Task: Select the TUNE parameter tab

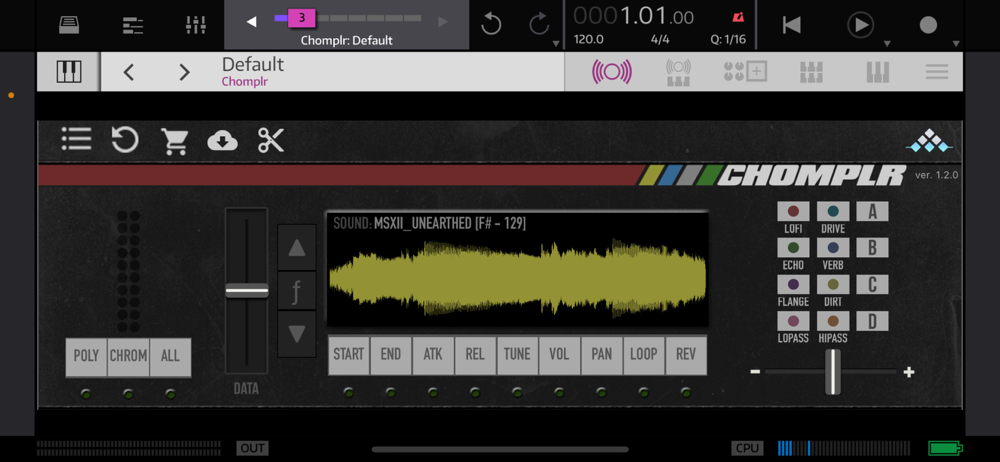Action: click(517, 354)
